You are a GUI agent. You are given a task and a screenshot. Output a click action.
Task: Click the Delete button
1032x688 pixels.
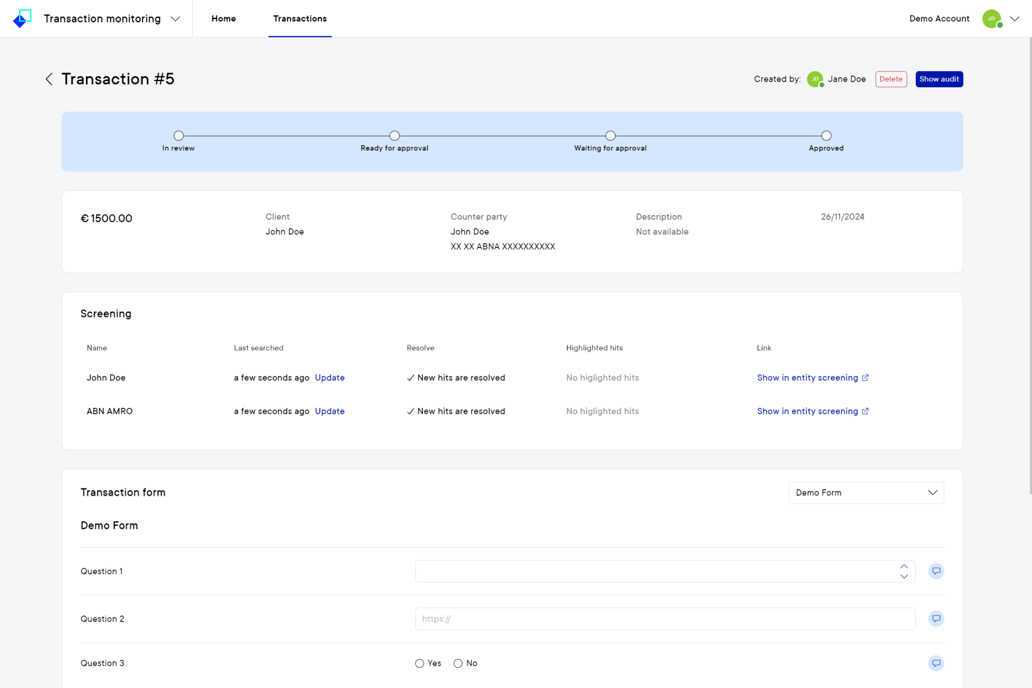pos(891,79)
